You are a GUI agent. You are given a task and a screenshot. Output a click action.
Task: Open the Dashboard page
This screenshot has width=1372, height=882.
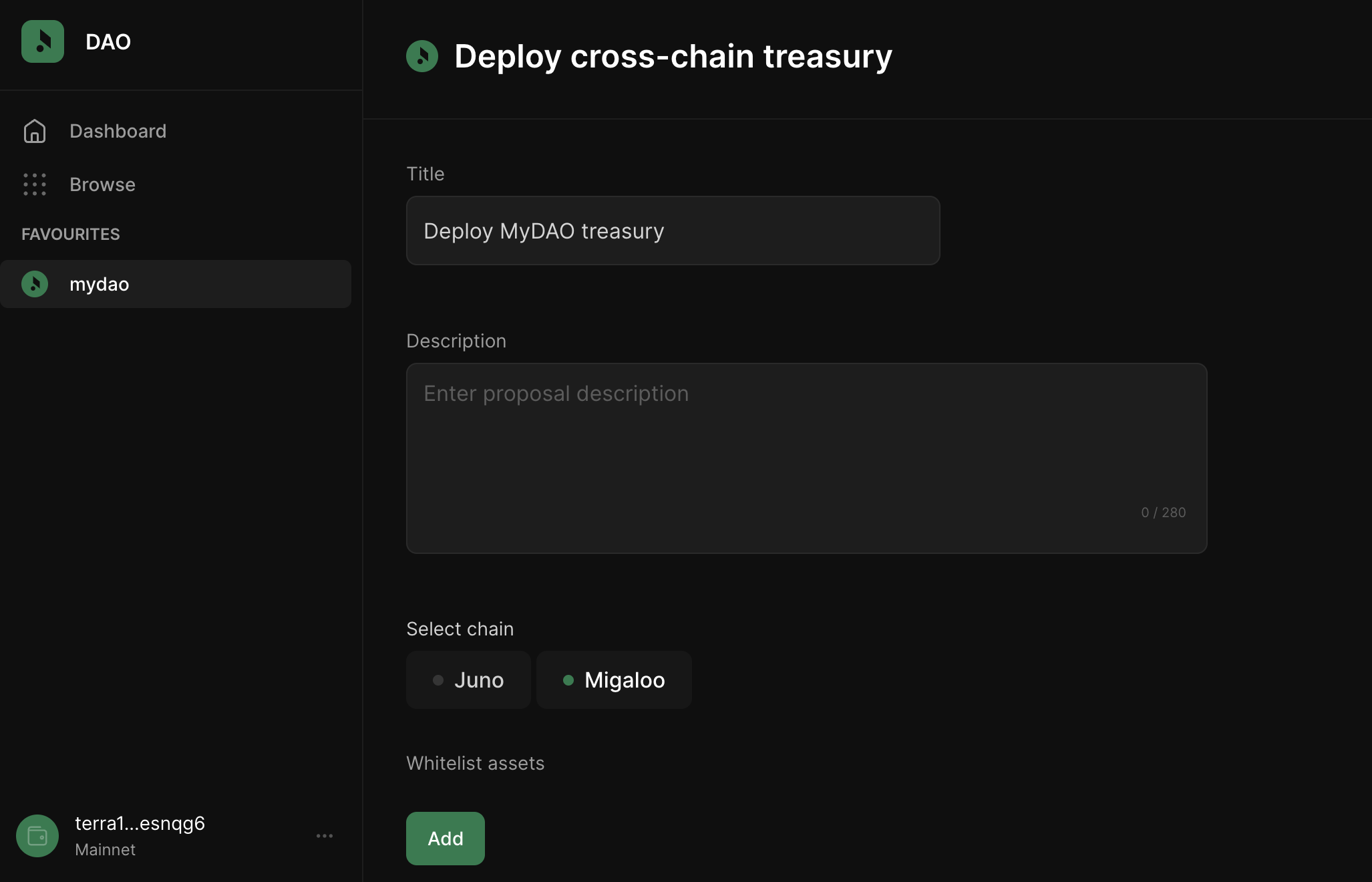coord(118,131)
